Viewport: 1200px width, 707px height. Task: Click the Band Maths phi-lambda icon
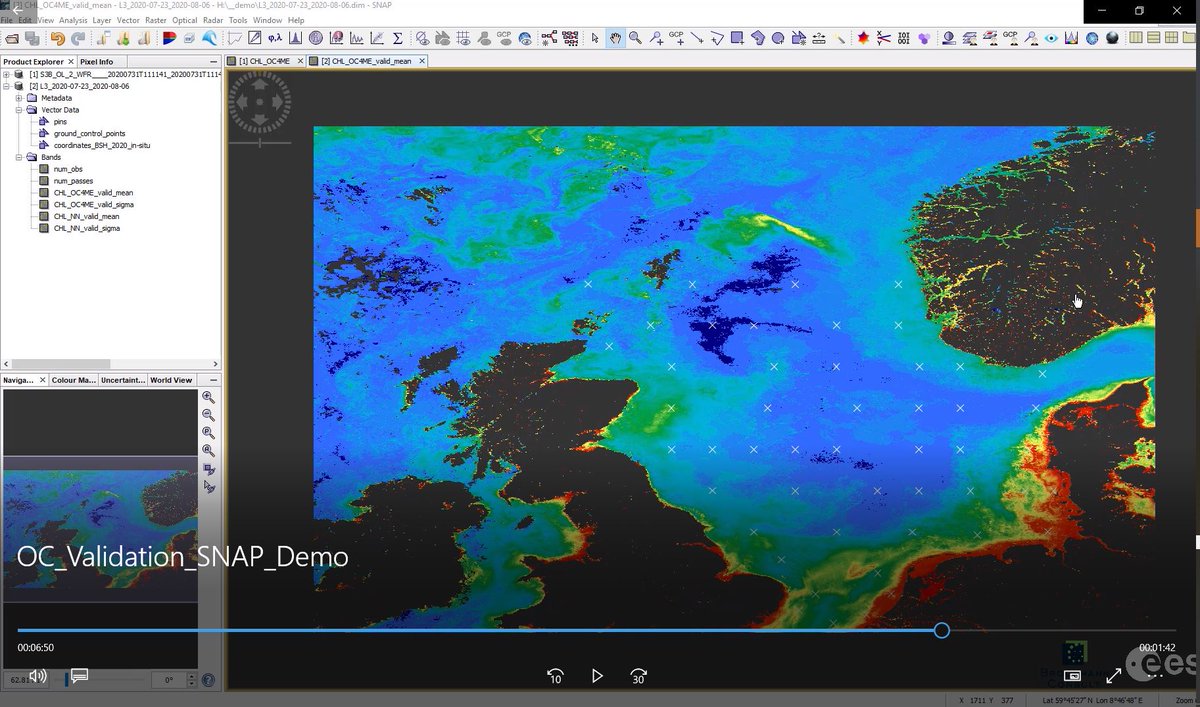tap(275, 38)
